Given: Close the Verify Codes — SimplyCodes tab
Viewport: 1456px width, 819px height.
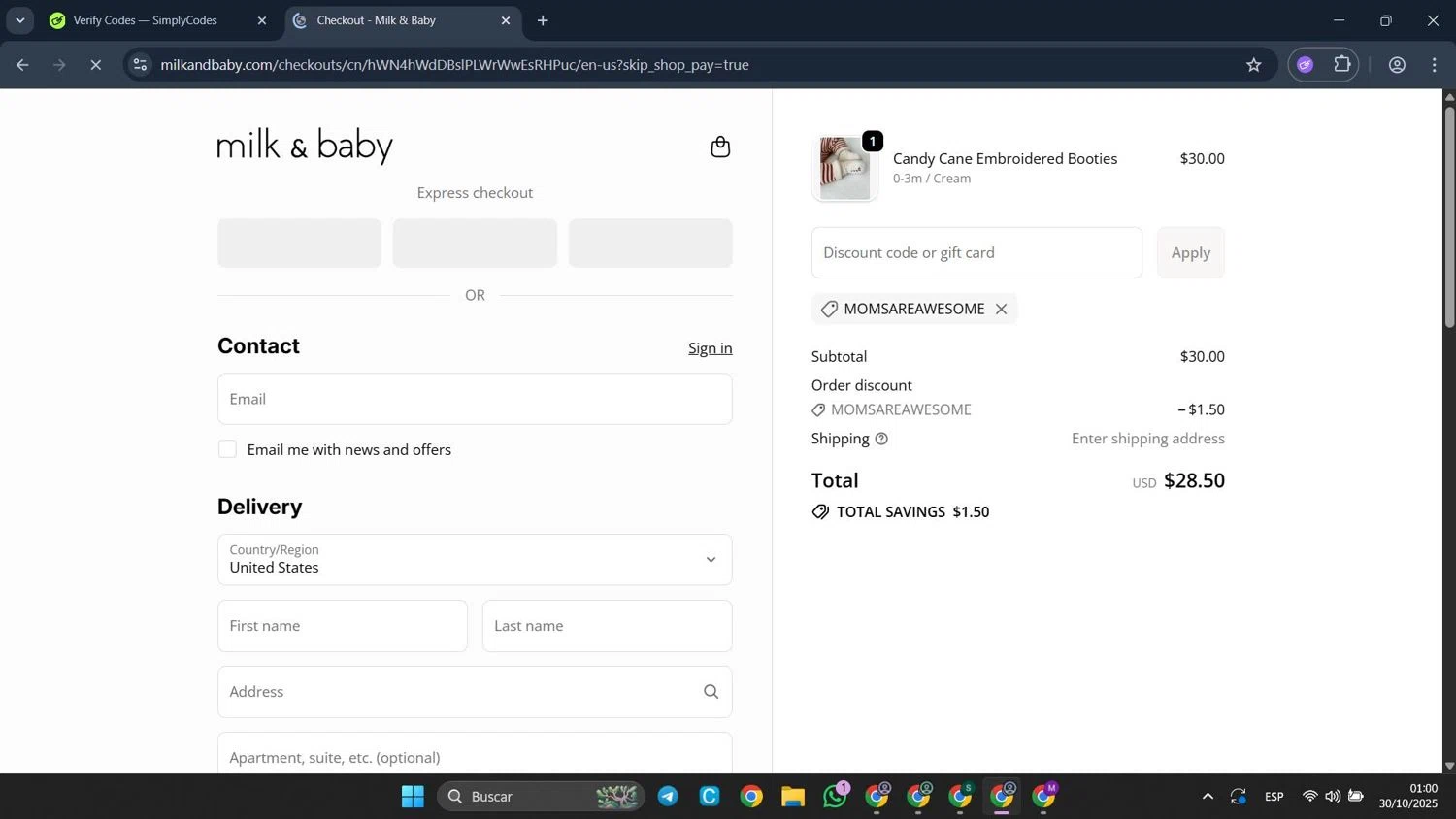Looking at the screenshot, I should coord(261,20).
